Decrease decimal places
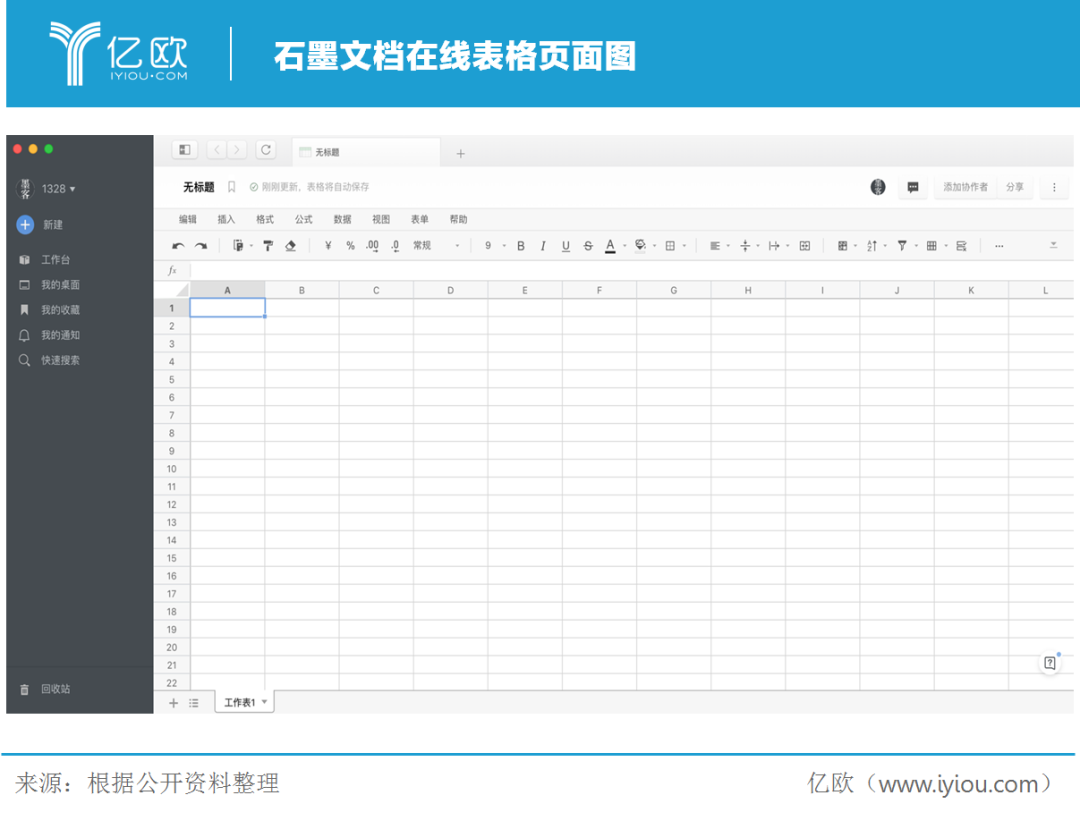This screenshot has height=829, width=1080. click(395, 246)
